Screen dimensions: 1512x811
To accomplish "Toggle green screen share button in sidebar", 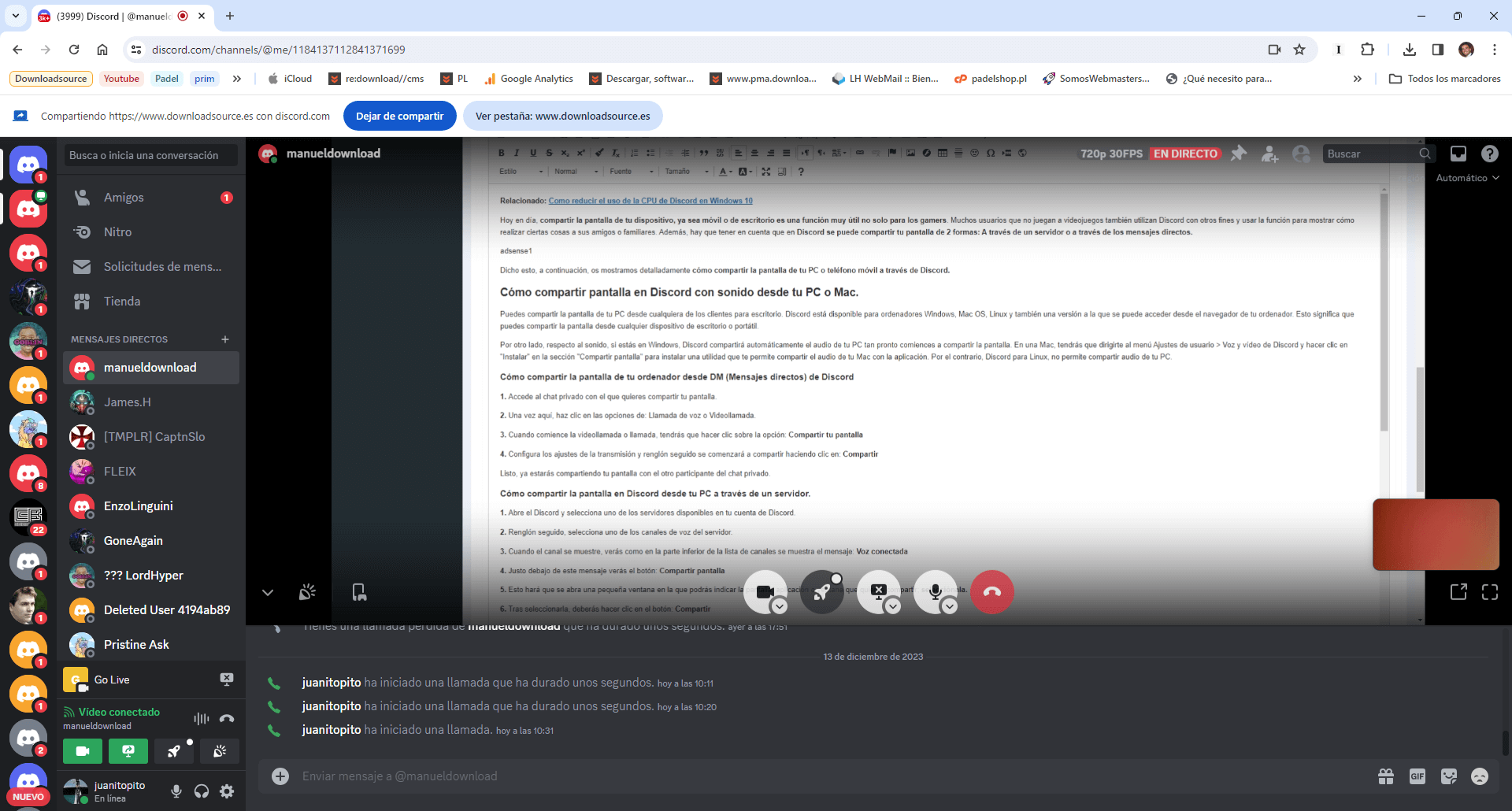I will (x=128, y=751).
